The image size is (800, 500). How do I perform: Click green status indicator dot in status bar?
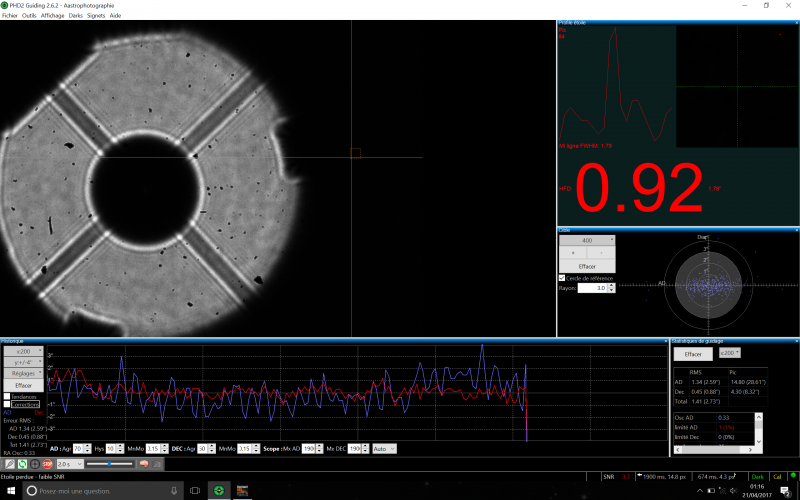click(x=792, y=476)
